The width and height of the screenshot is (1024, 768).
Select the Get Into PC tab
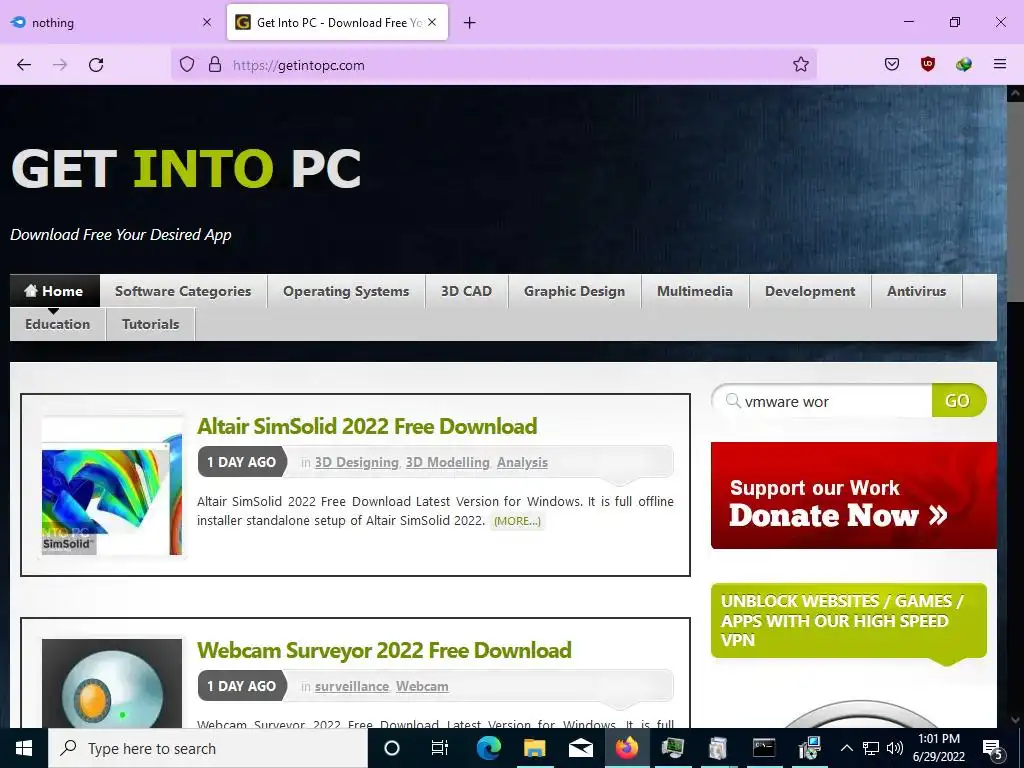click(337, 22)
